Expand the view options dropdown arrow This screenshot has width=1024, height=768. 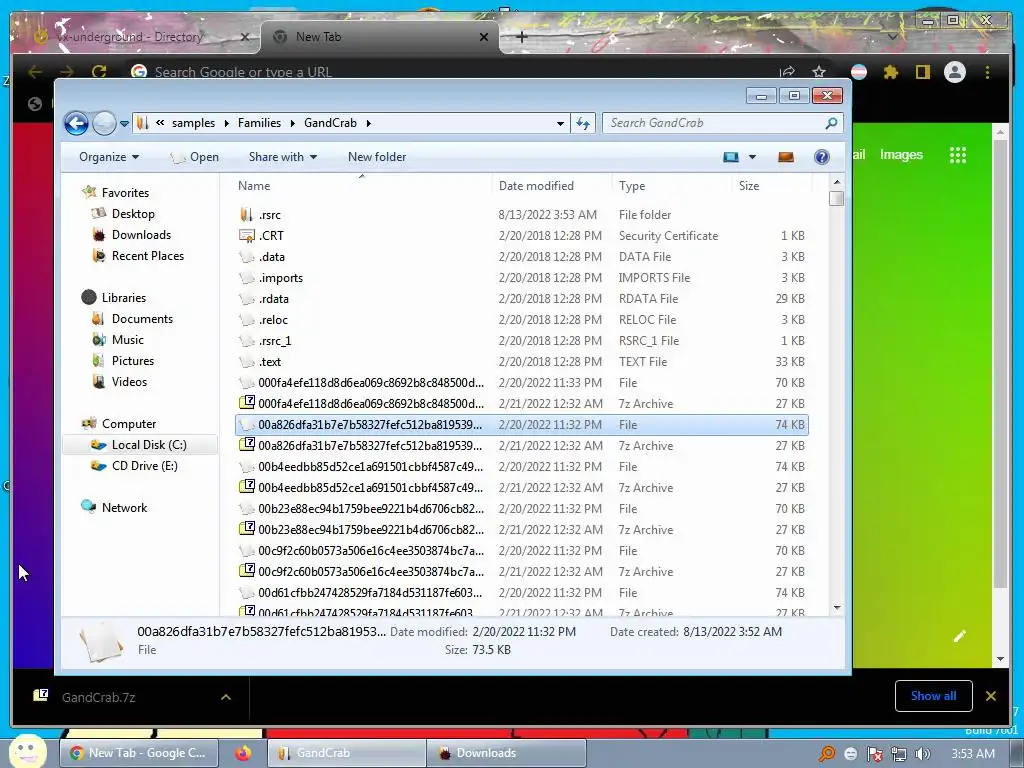coord(752,157)
